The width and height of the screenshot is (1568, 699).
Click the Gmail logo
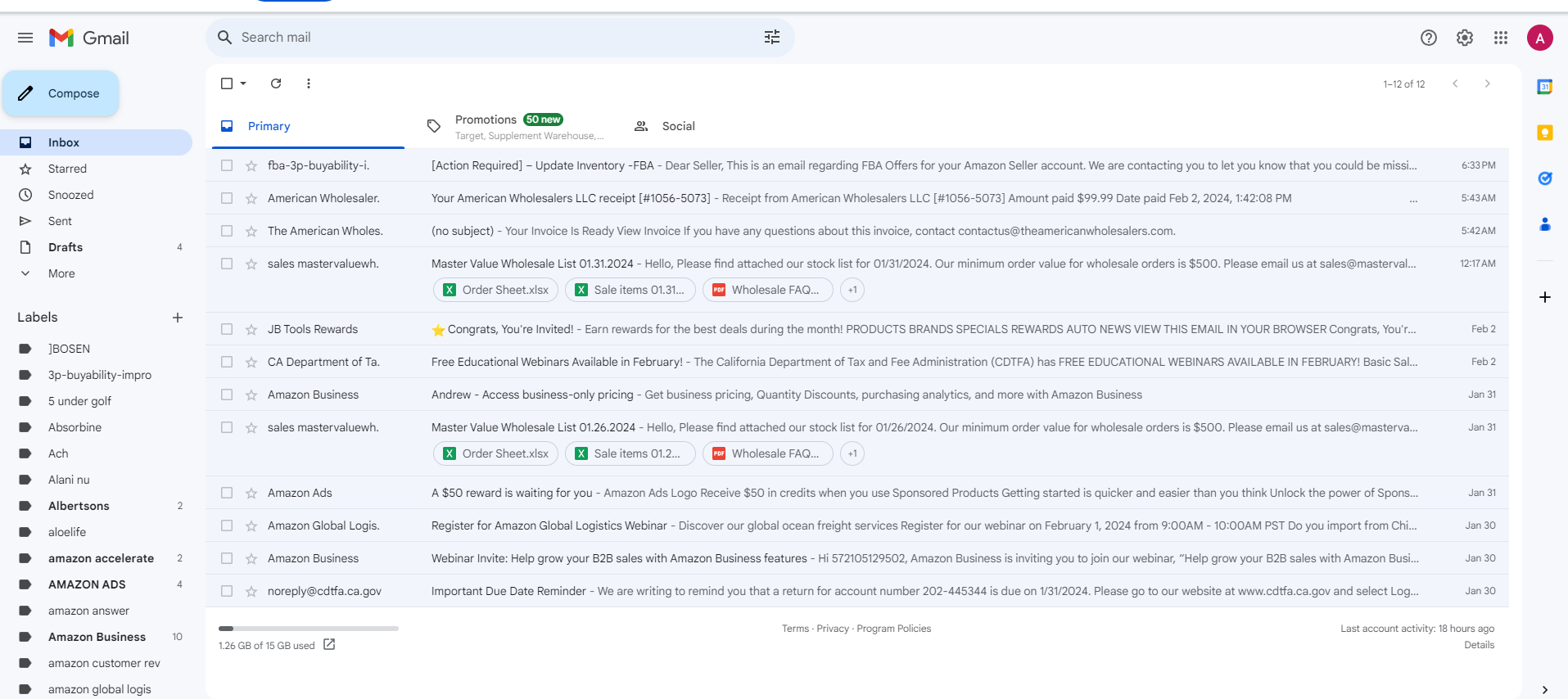(89, 38)
